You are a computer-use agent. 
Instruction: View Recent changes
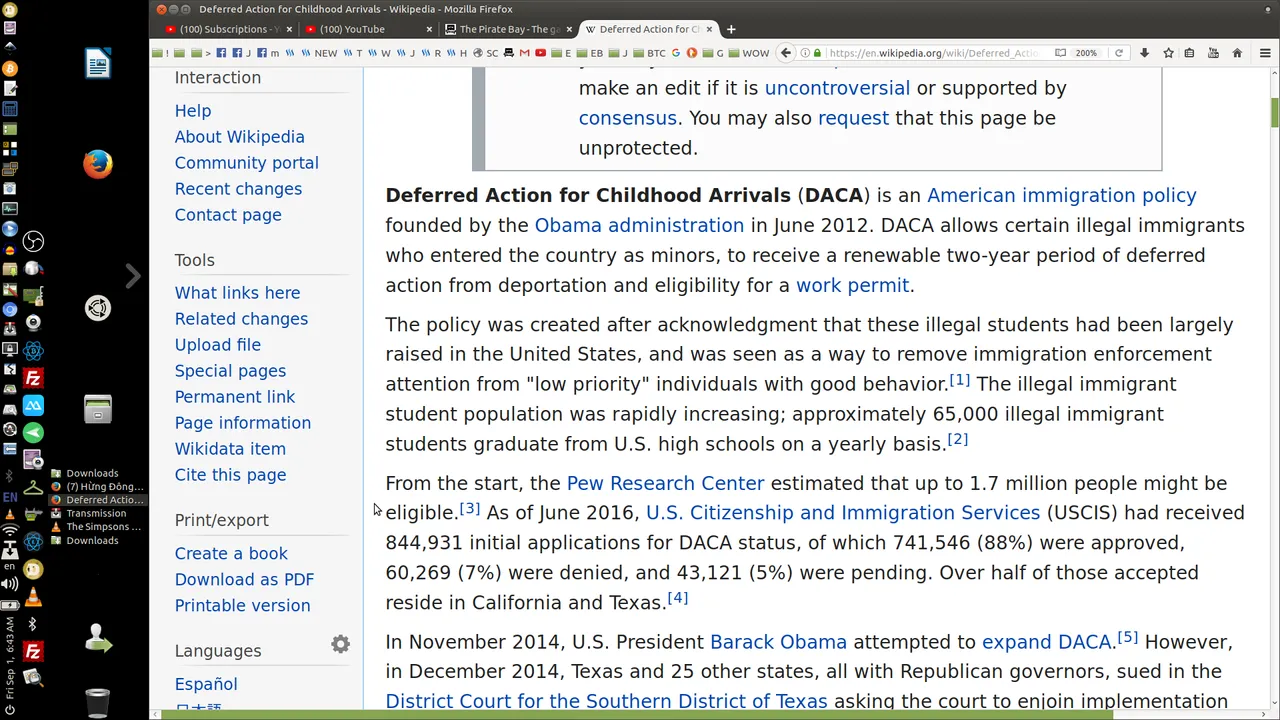coord(238,189)
